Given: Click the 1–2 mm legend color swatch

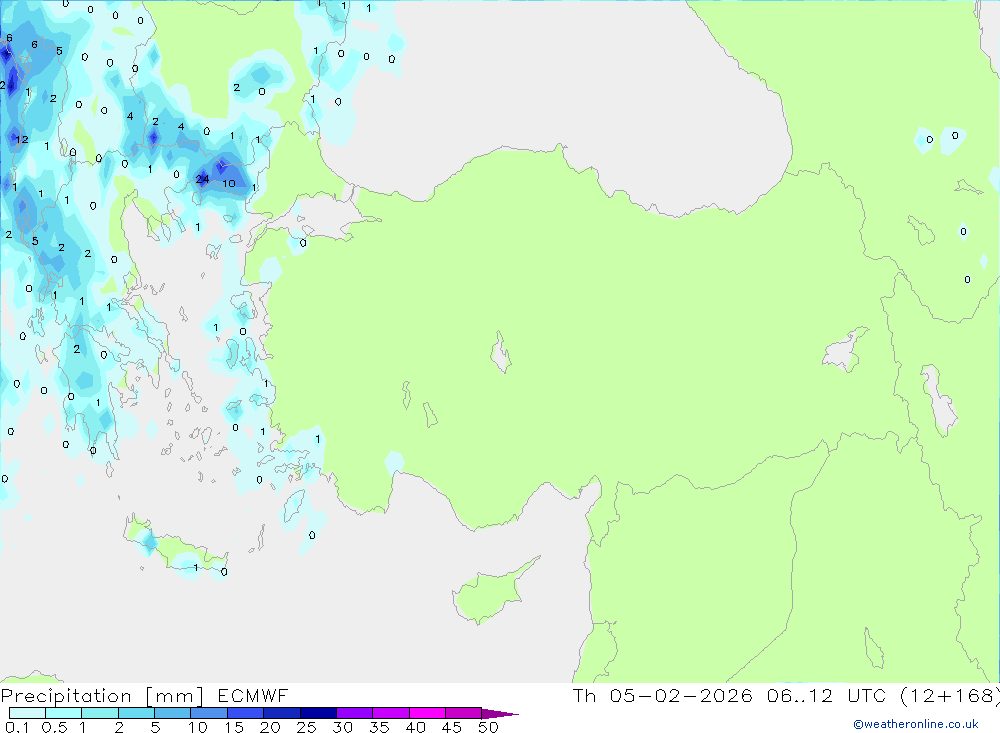Looking at the screenshot, I should click(99, 713).
